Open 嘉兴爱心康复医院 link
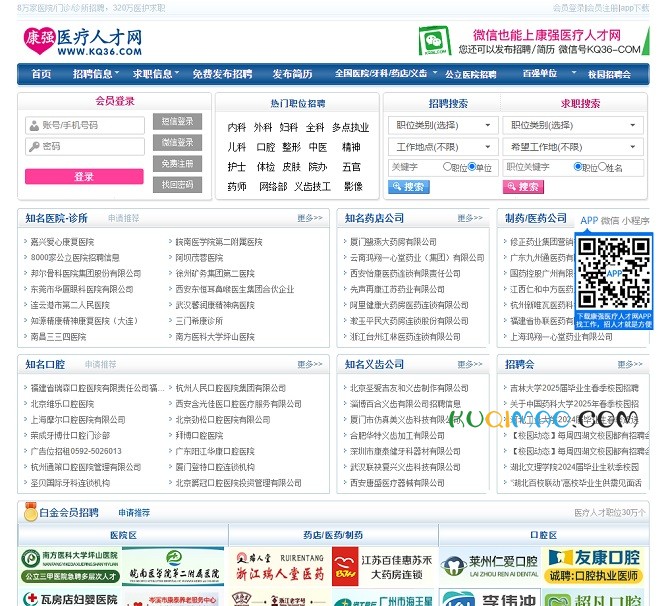The height and width of the screenshot is (606, 666). (62, 242)
